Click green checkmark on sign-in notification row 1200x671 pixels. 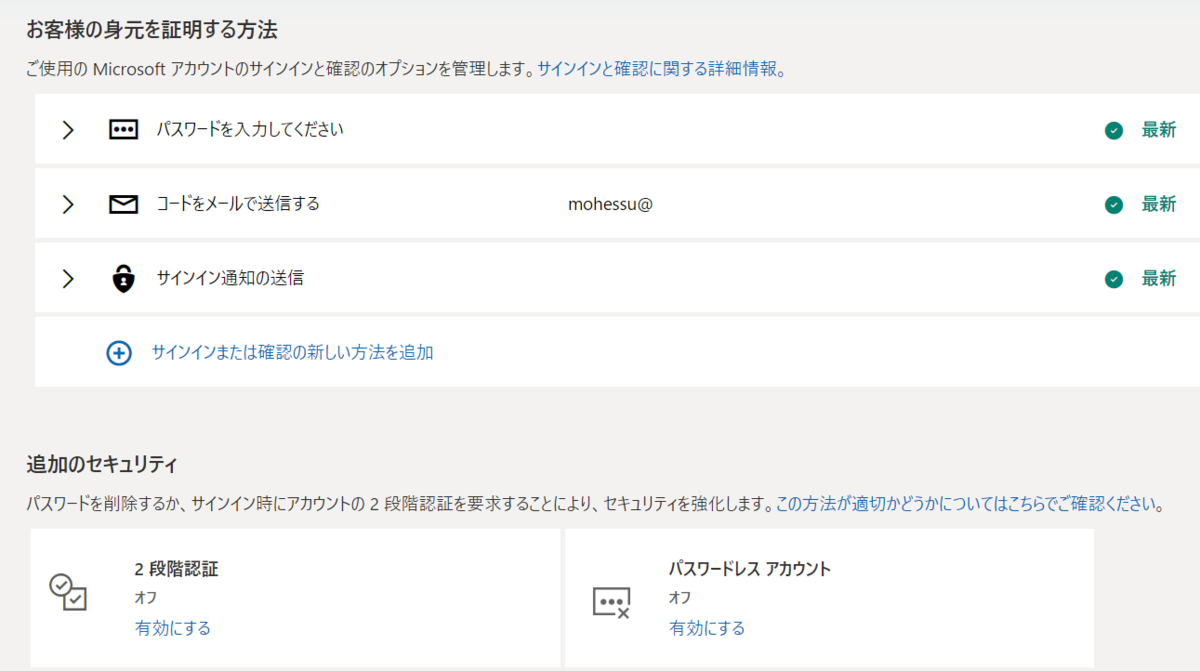[1114, 279]
